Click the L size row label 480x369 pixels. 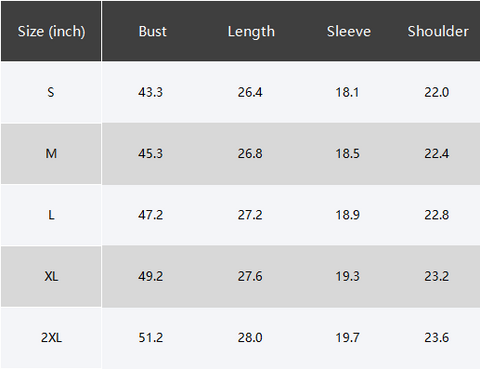(51, 215)
